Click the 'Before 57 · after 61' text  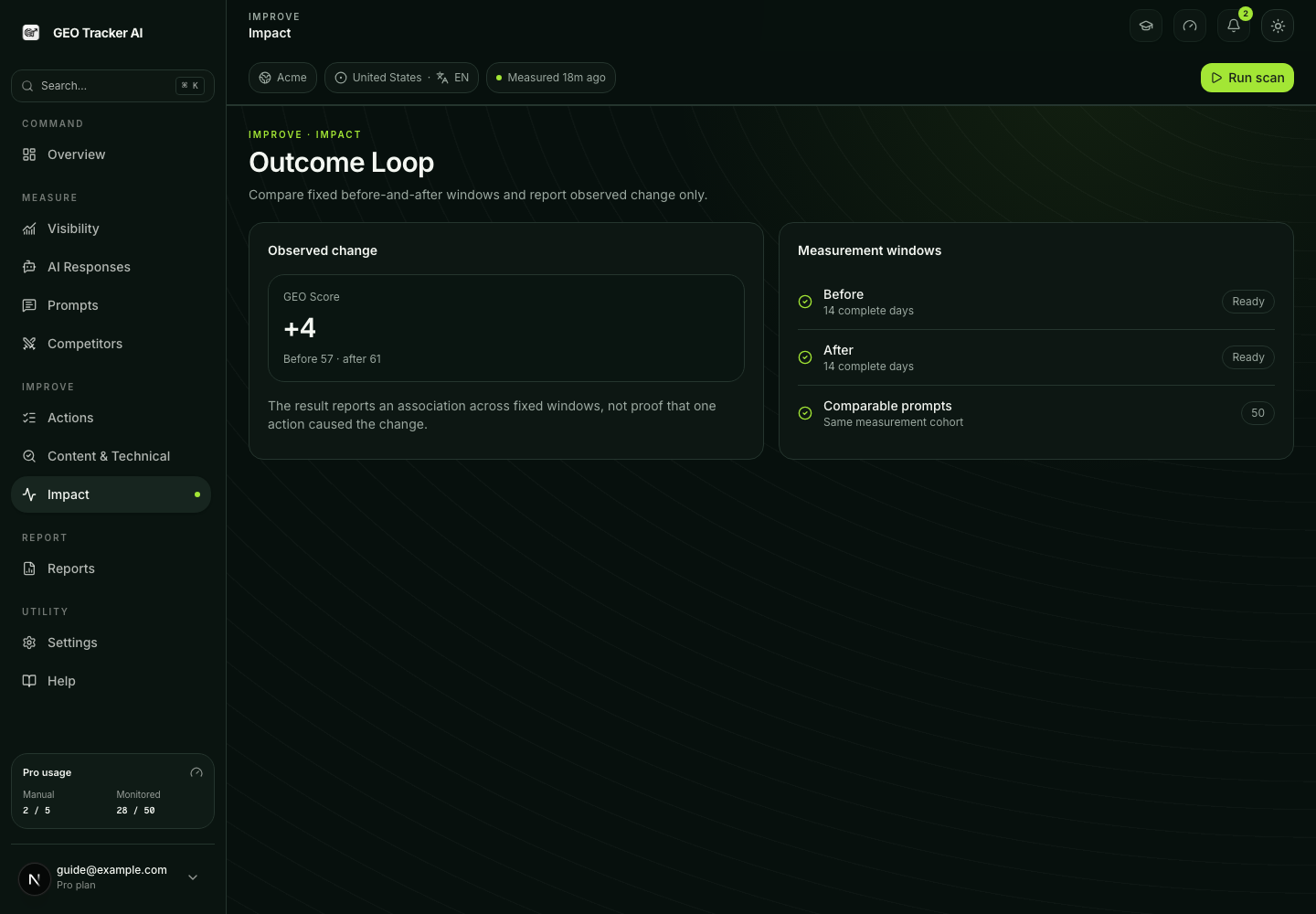(332, 359)
